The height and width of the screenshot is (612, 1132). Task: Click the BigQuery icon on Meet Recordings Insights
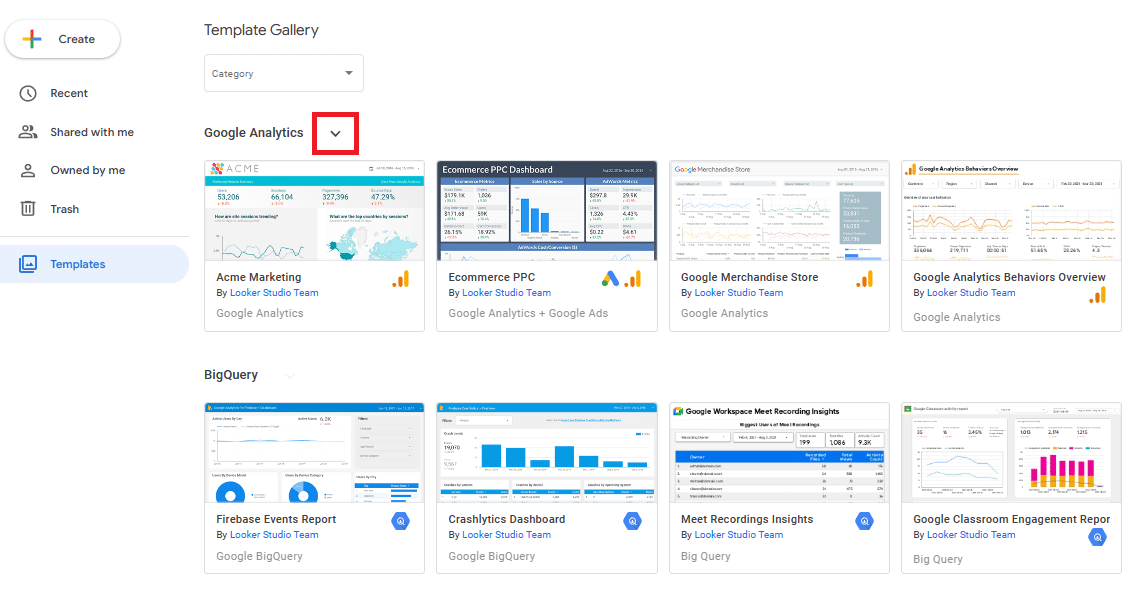point(865,521)
